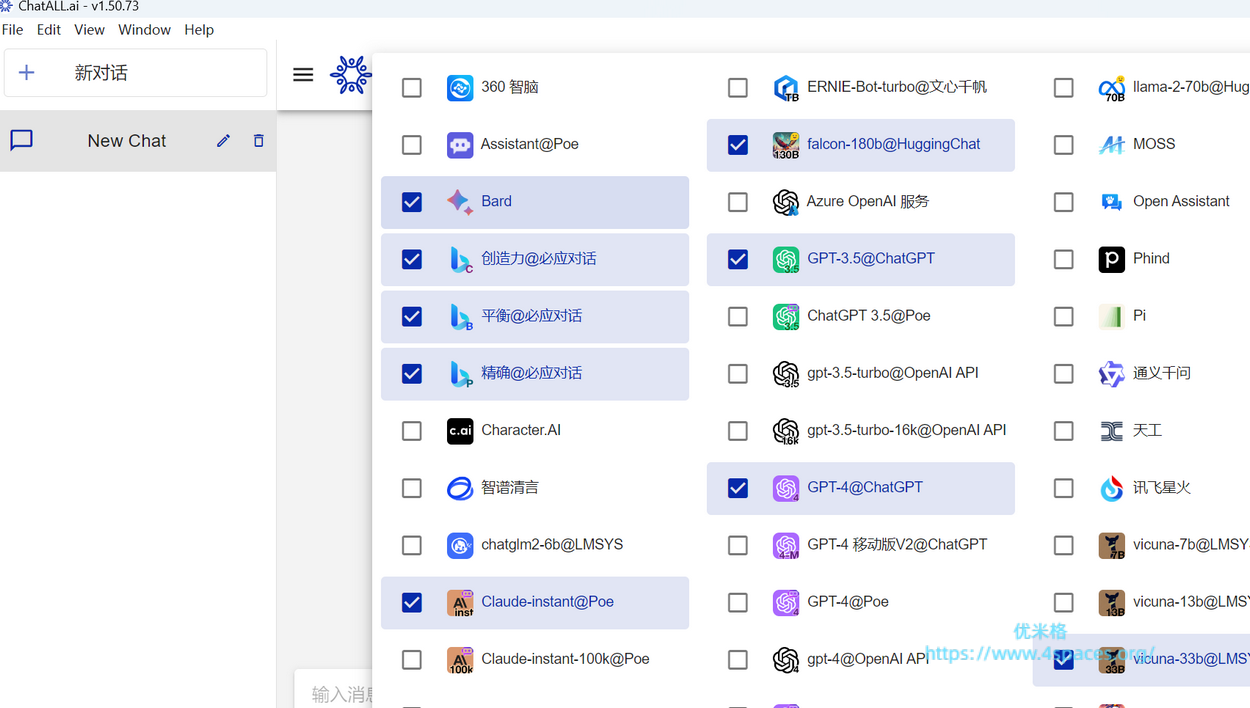
Task: Disable the Claude-instant@Poe checkbox
Action: tap(412, 603)
